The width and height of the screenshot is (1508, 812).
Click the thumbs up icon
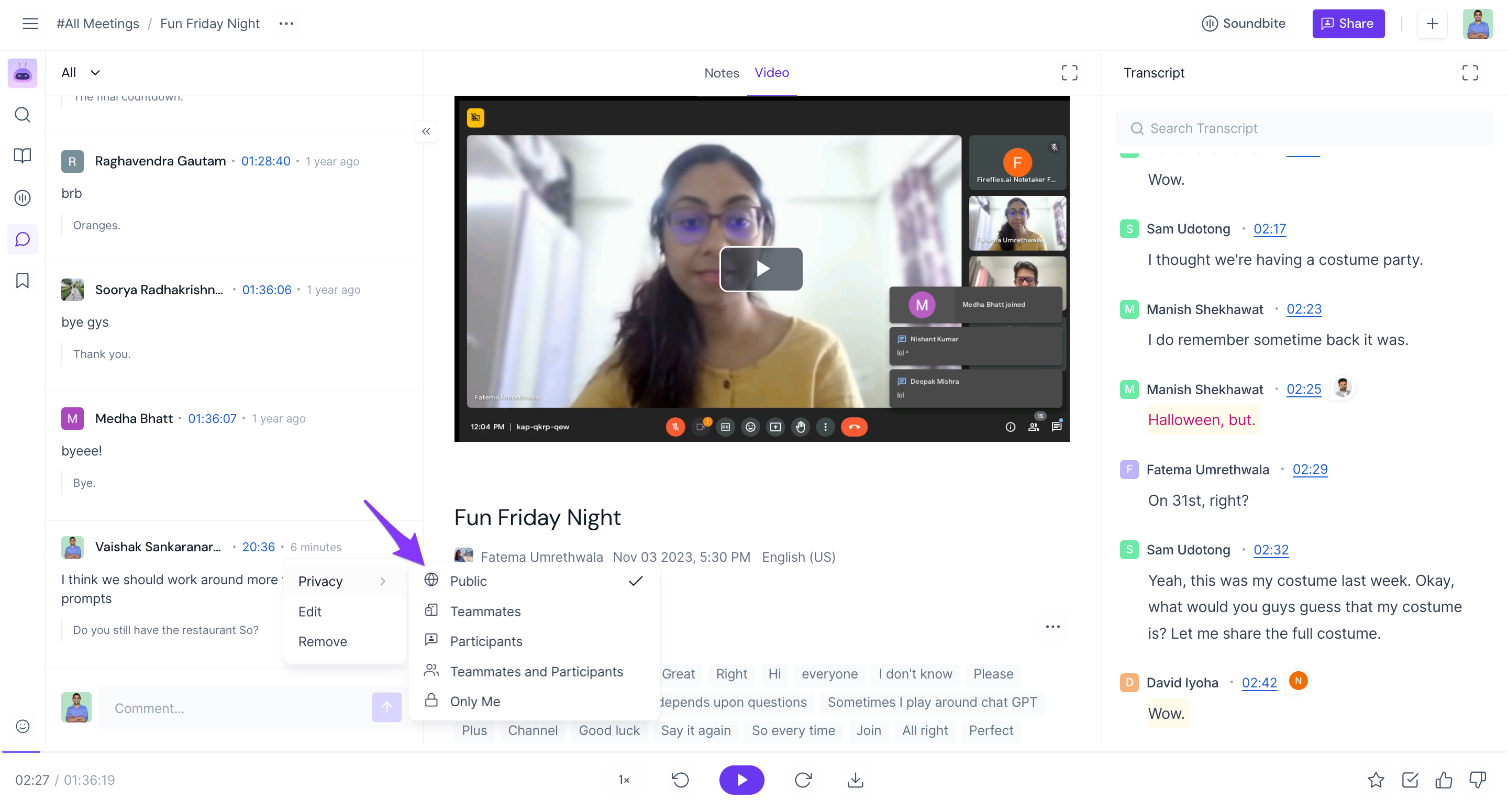[1444, 779]
